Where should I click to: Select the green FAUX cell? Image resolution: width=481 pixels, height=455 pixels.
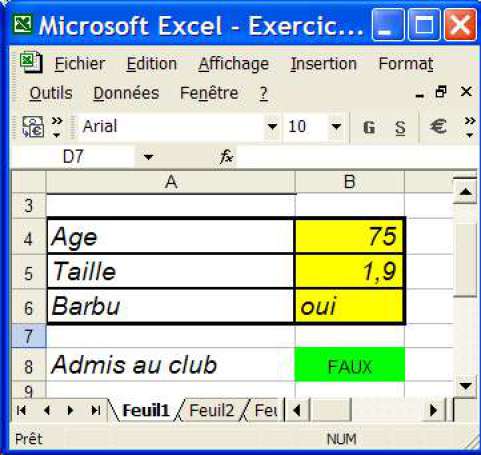350,365
